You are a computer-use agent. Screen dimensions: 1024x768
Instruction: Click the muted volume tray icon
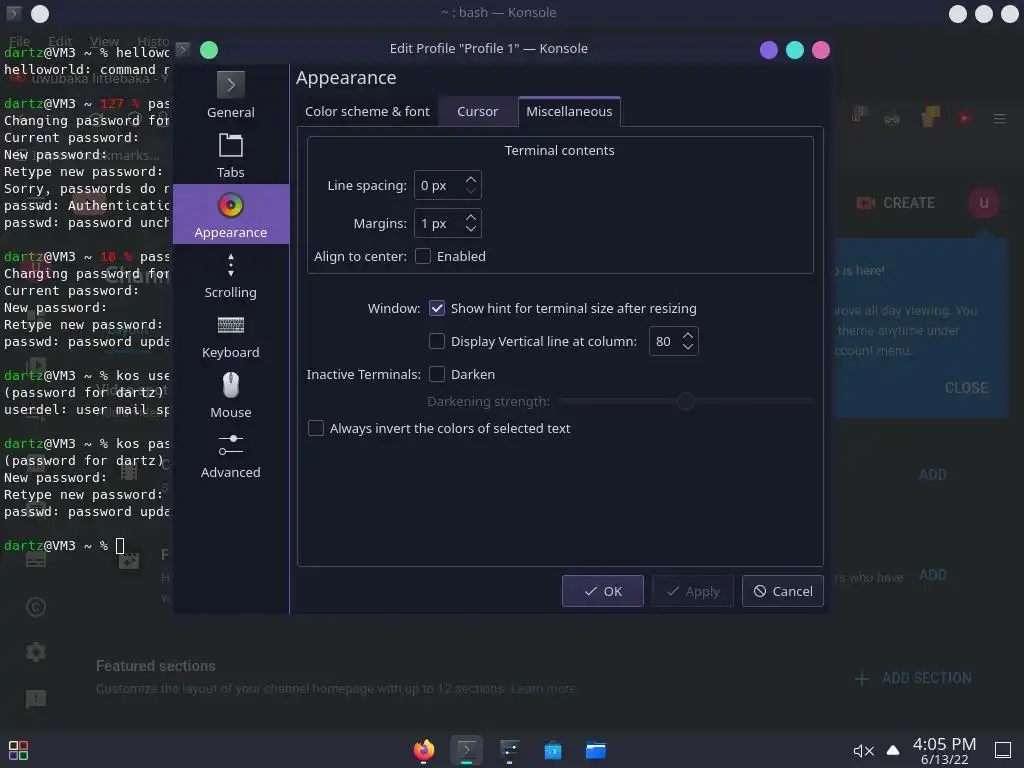coord(863,751)
